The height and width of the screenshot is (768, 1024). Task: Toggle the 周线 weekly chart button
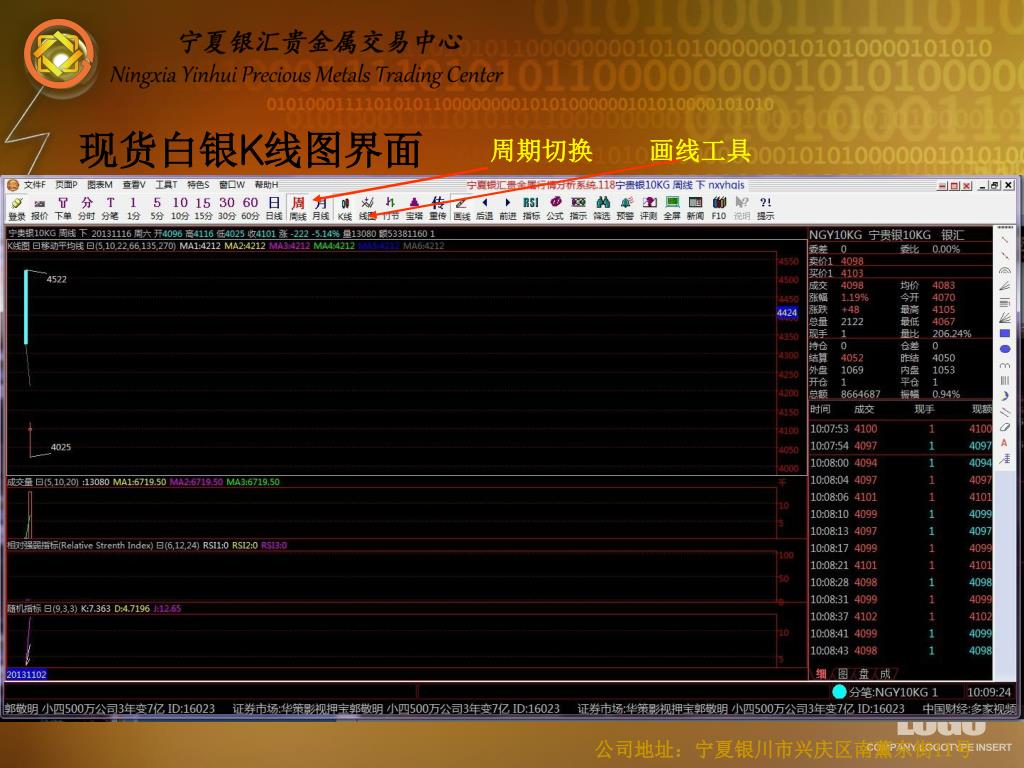coord(298,208)
